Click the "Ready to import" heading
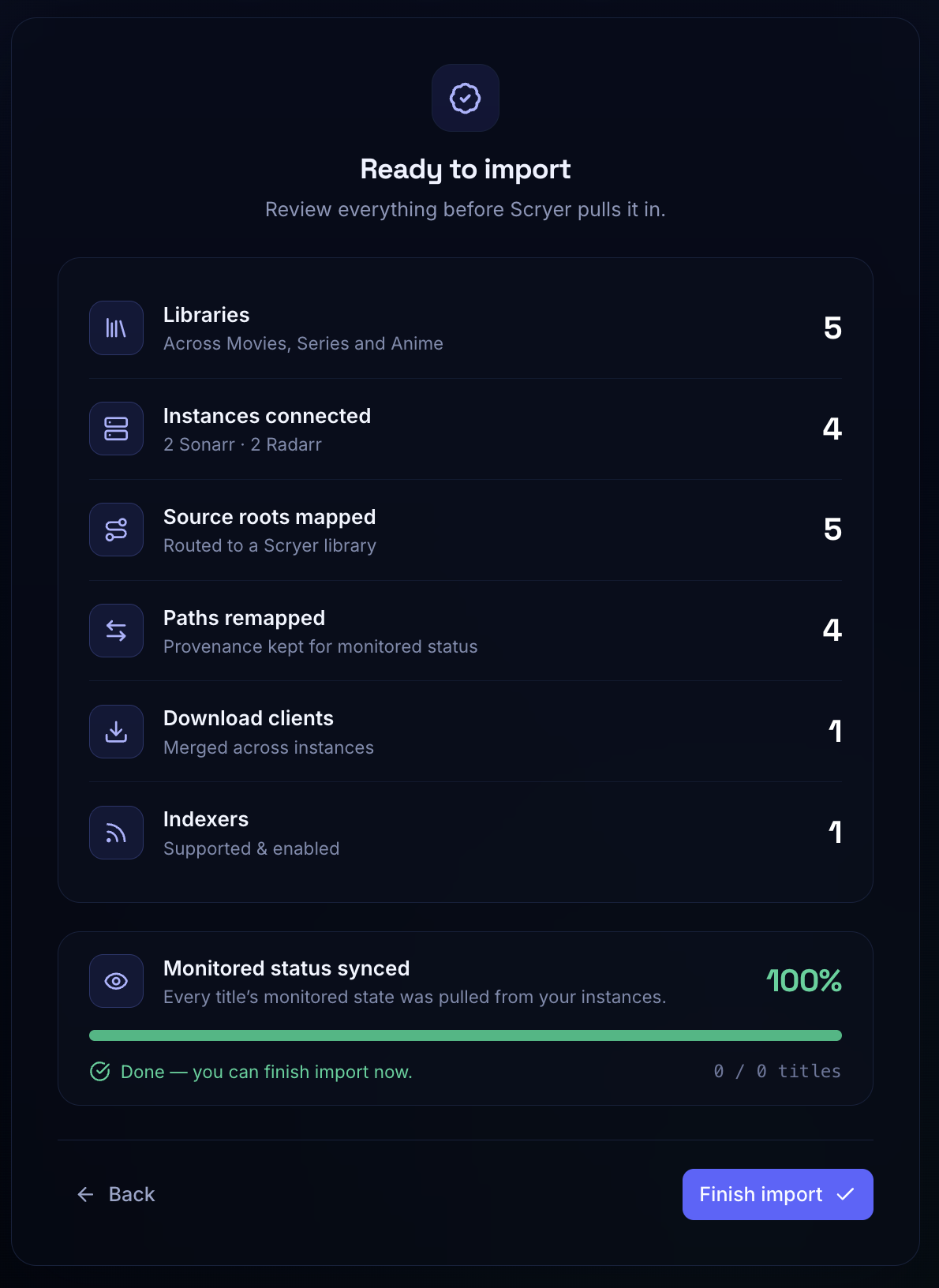The width and height of the screenshot is (939, 1288). point(466,169)
